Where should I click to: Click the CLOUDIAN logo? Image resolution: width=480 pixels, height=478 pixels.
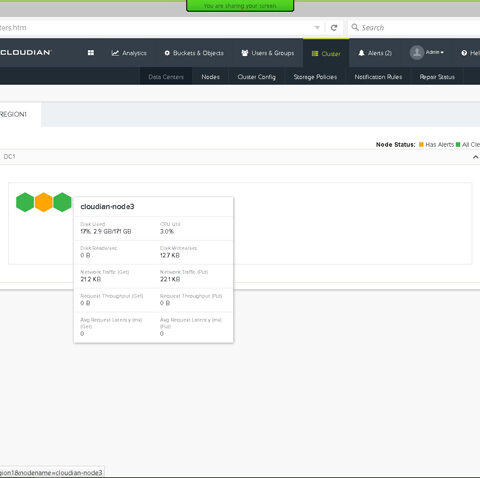click(26, 52)
